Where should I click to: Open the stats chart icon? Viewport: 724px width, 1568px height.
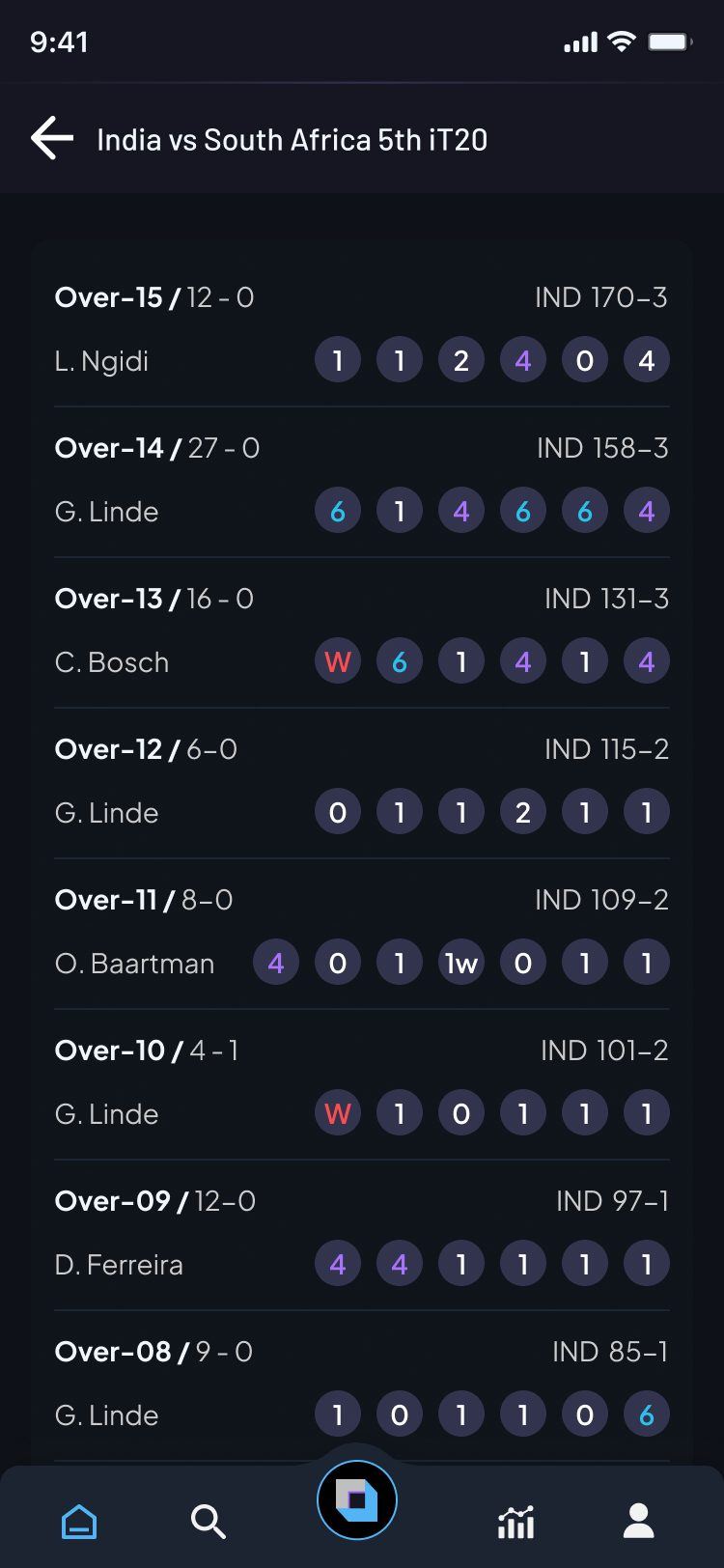pyautogui.click(x=515, y=1522)
